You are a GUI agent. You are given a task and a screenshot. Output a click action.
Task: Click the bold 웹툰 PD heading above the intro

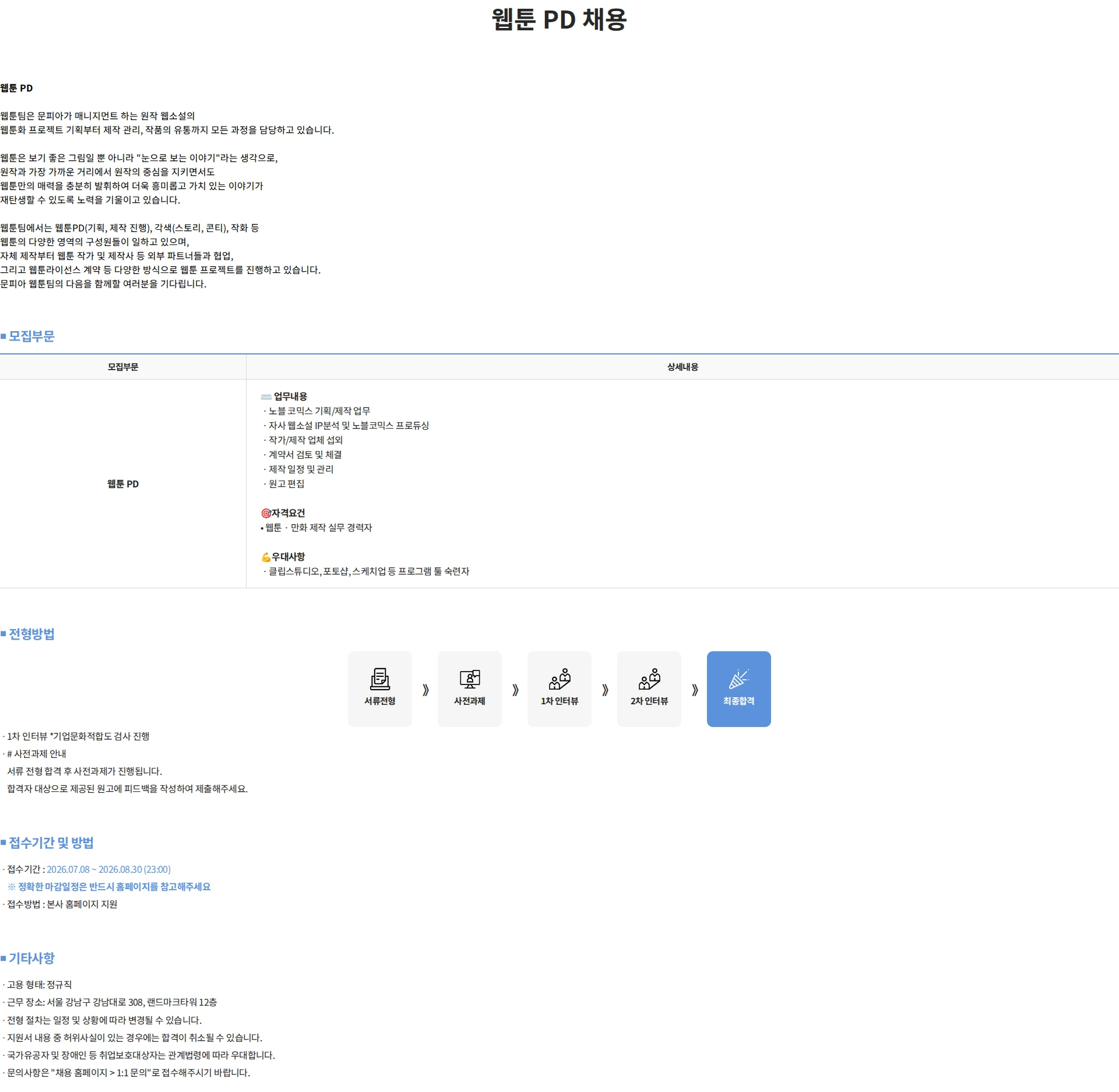(16, 88)
